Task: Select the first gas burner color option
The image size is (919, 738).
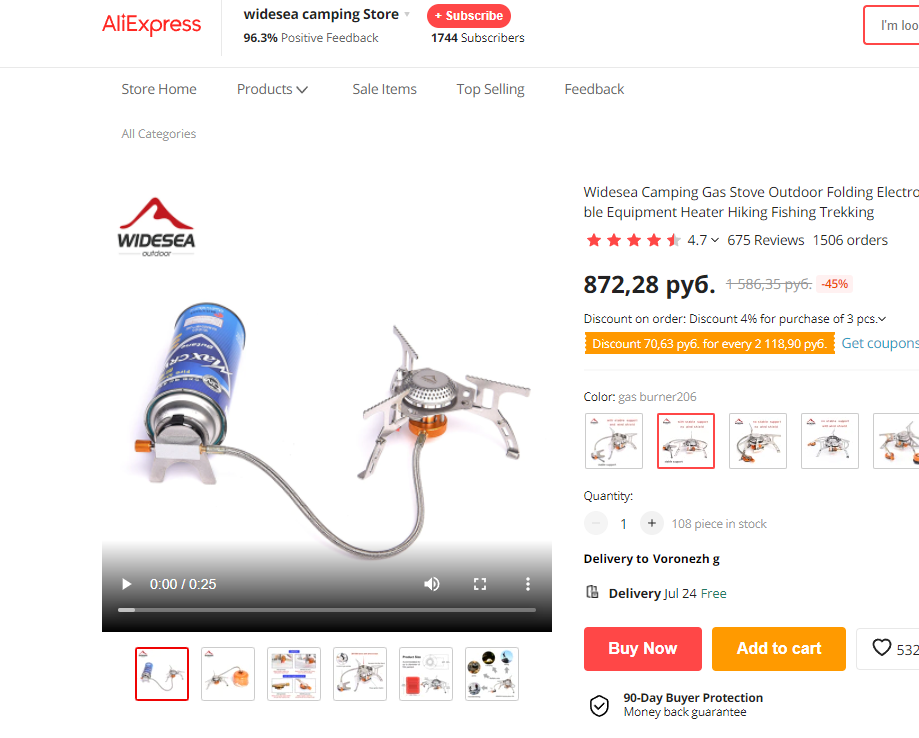Action: tap(614, 441)
